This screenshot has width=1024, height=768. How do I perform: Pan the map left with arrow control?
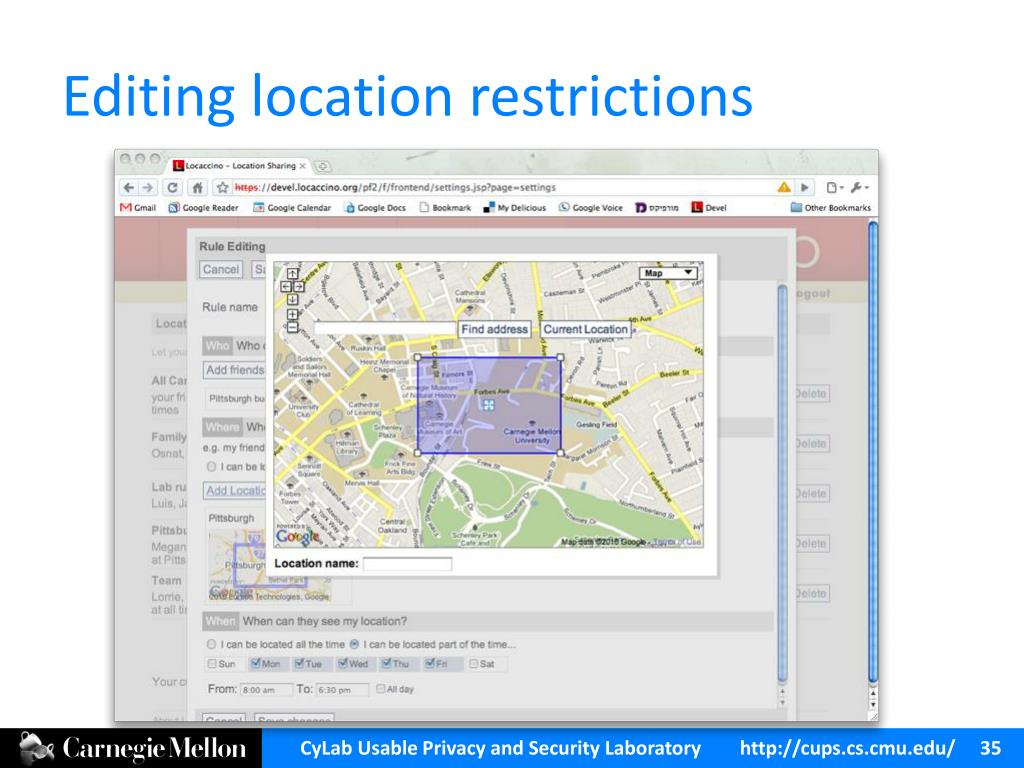pos(286,286)
